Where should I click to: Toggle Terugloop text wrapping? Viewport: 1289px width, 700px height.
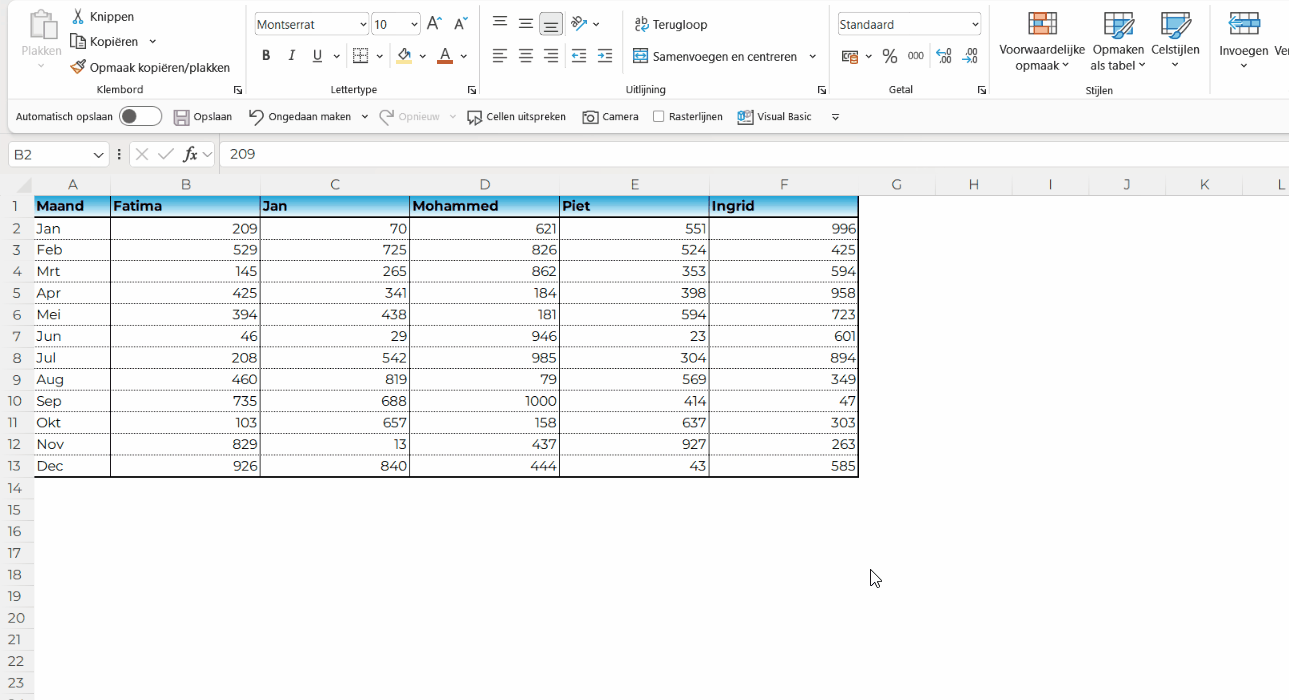[671, 24]
